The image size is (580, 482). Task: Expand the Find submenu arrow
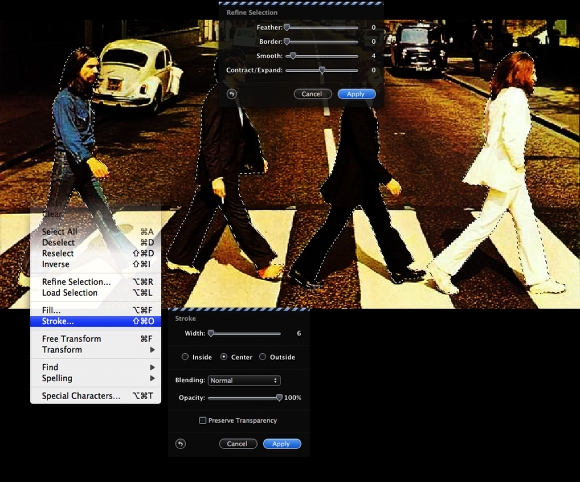pos(152,367)
